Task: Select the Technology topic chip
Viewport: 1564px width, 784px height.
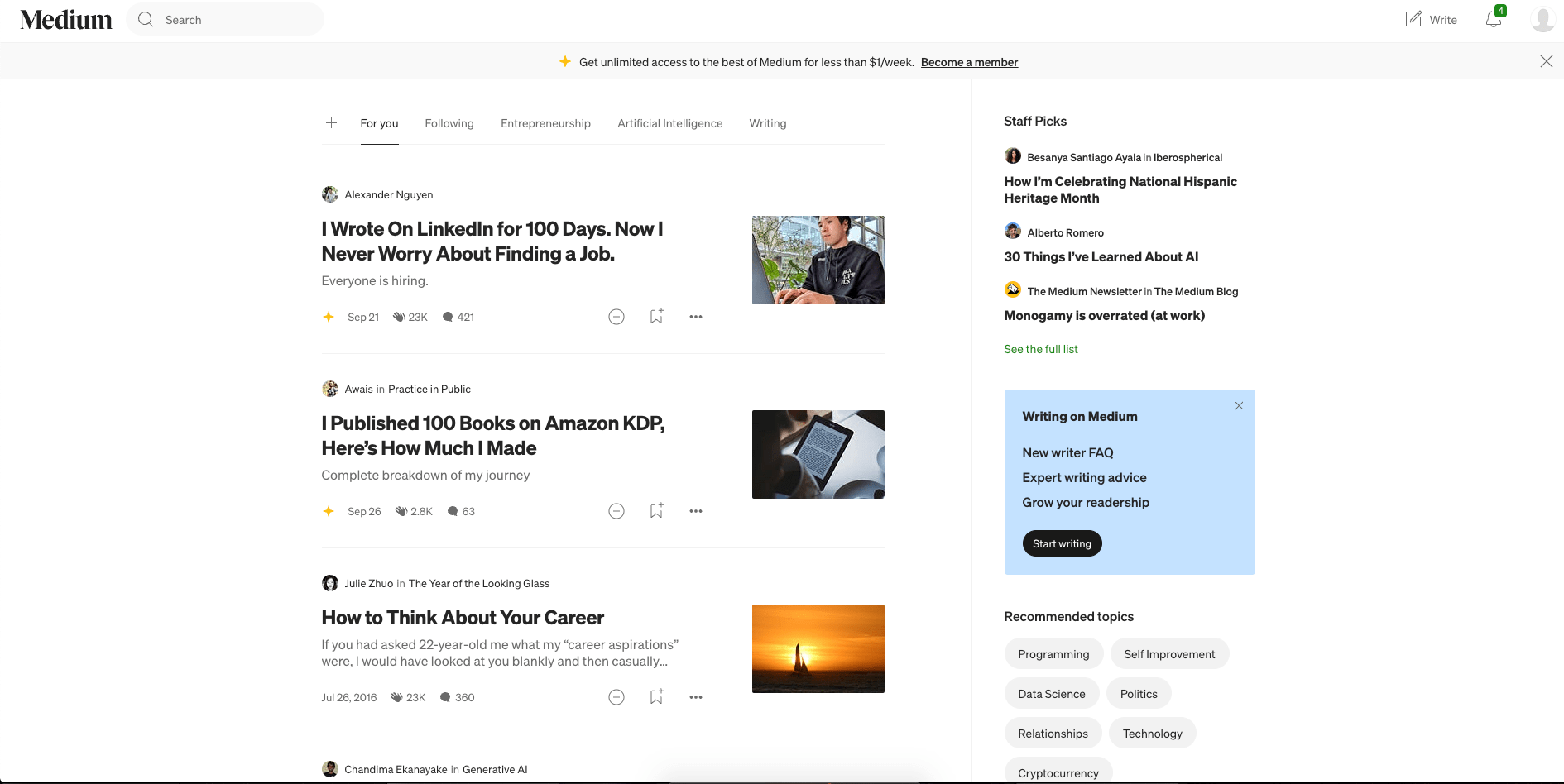Action: pos(1153,734)
